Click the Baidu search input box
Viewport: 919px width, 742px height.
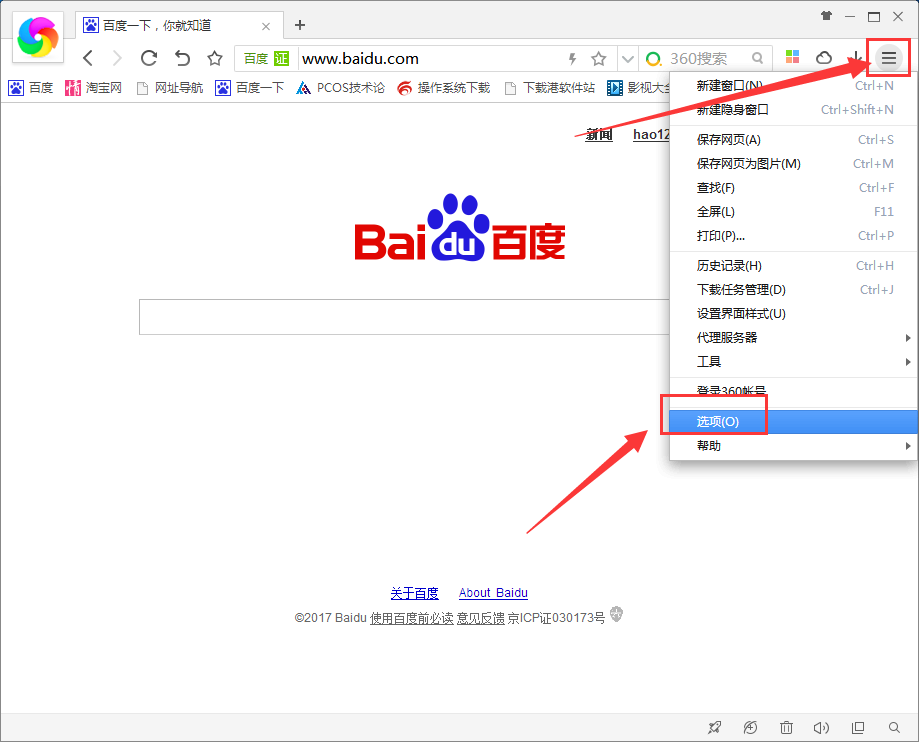click(x=404, y=317)
